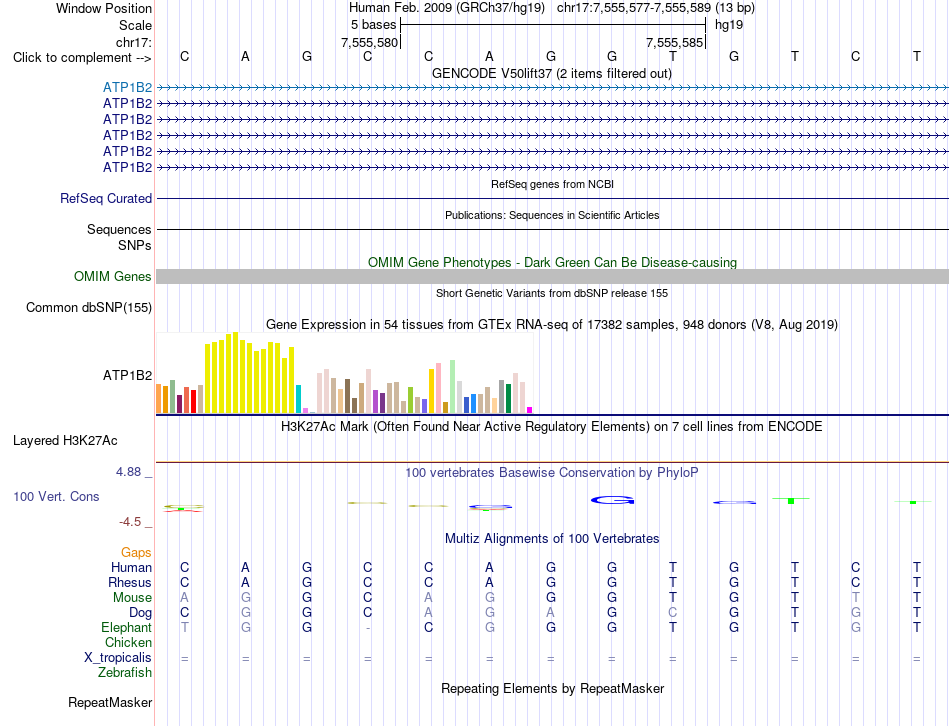
Task: Click the gray OMIM Genes bar
Action: [x=552, y=276]
